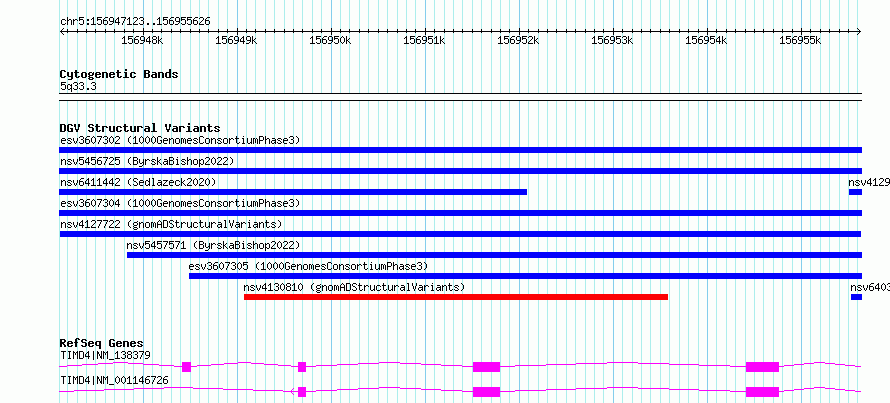The image size is (890, 403).
Task: Open variant label esv3607302 (1000GenomesConsortiumPhase3)
Action: tap(180, 140)
